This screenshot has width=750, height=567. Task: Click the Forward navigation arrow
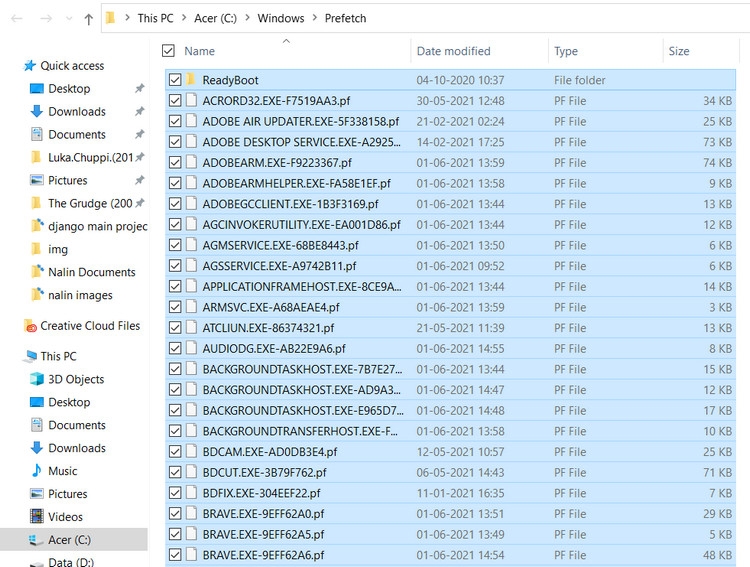(47, 19)
